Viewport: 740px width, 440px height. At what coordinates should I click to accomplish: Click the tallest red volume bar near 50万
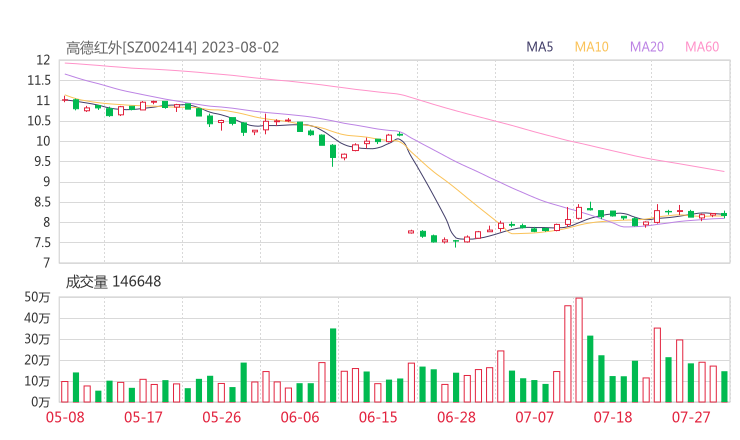[579, 350]
